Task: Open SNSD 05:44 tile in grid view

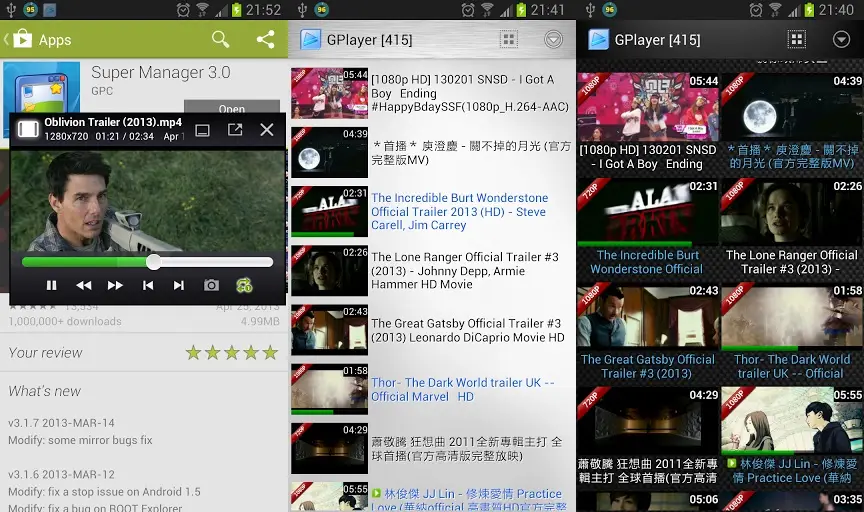Action: (x=648, y=107)
